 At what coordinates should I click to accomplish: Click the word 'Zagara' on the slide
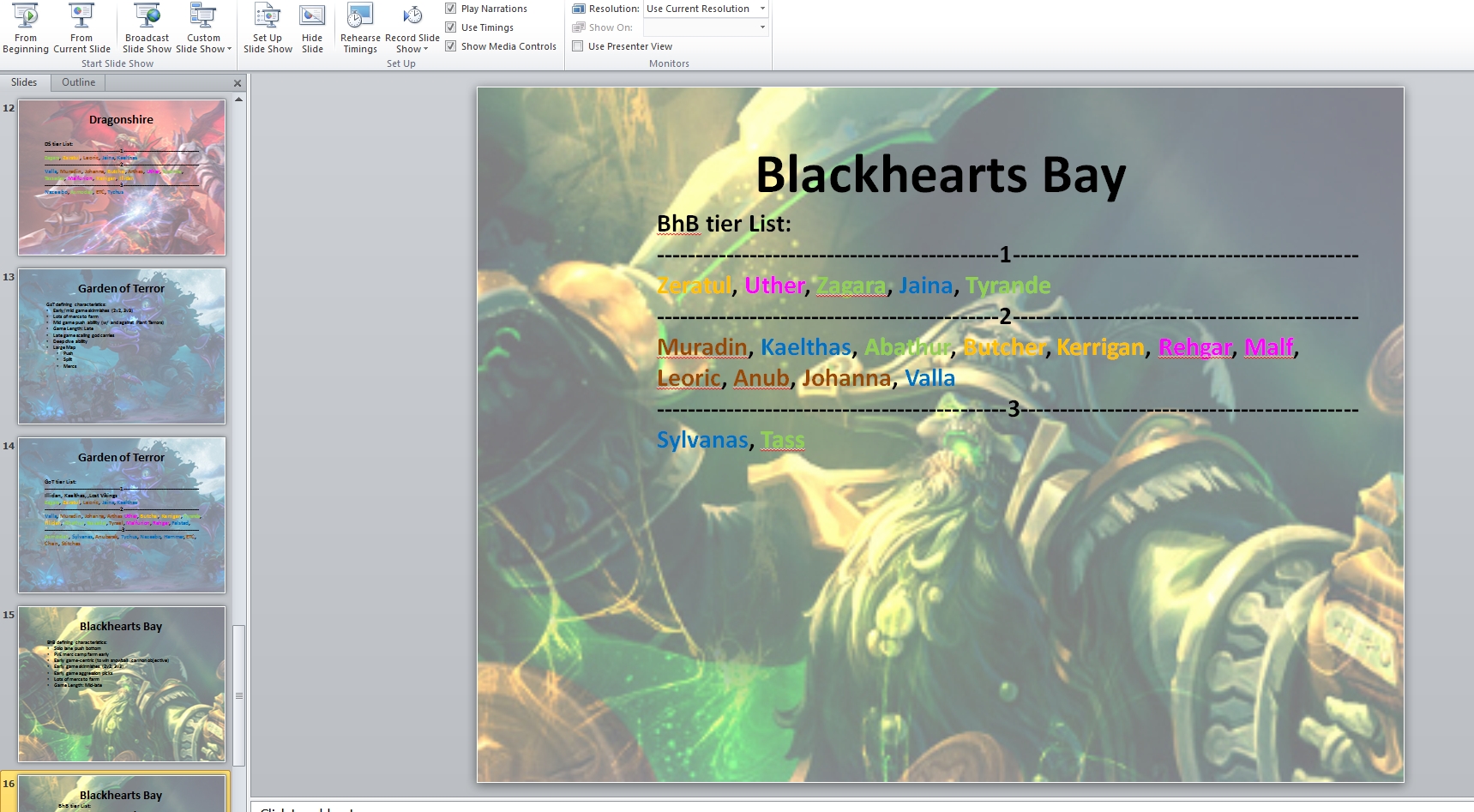(851, 286)
